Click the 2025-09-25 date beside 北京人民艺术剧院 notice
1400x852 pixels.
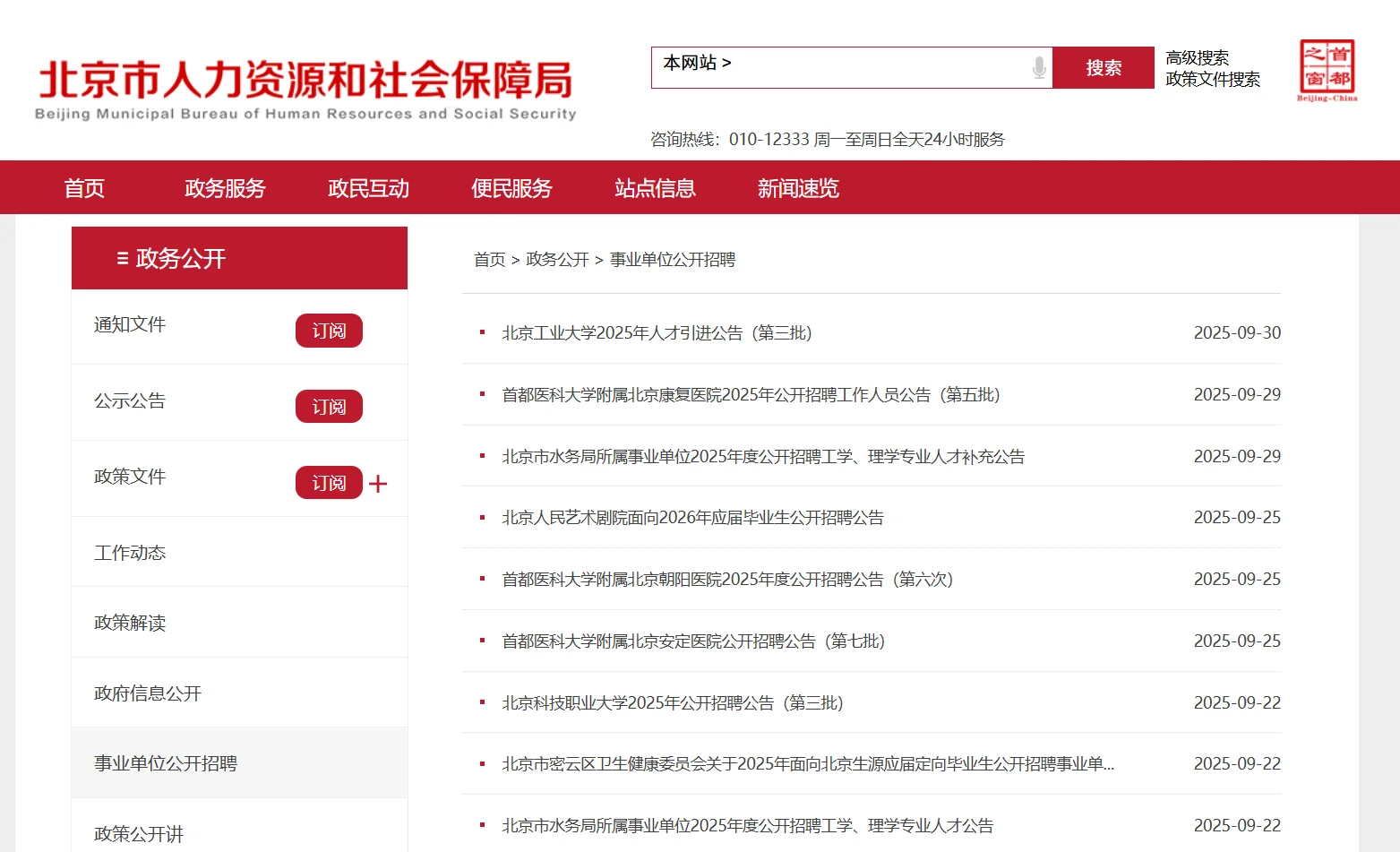point(1237,518)
